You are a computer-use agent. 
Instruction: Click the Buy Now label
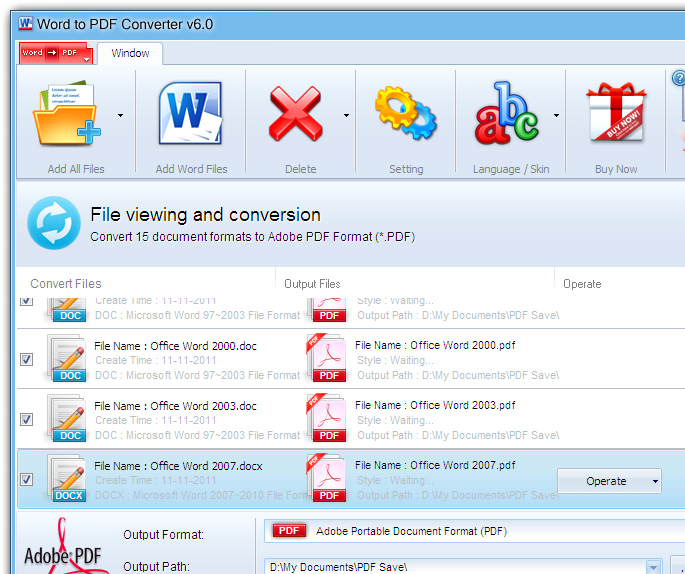(x=616, y=169)
